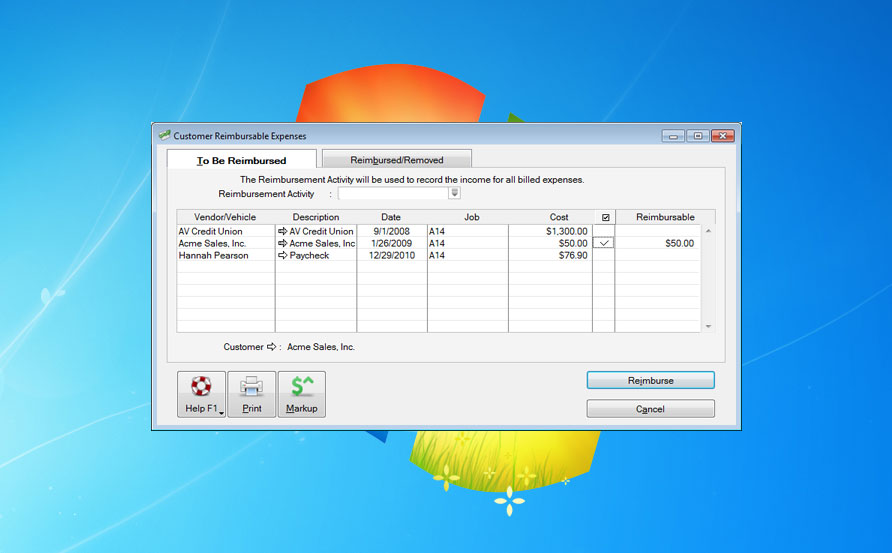Sort by Vendor/Vehicle column header

click(225, 217)
